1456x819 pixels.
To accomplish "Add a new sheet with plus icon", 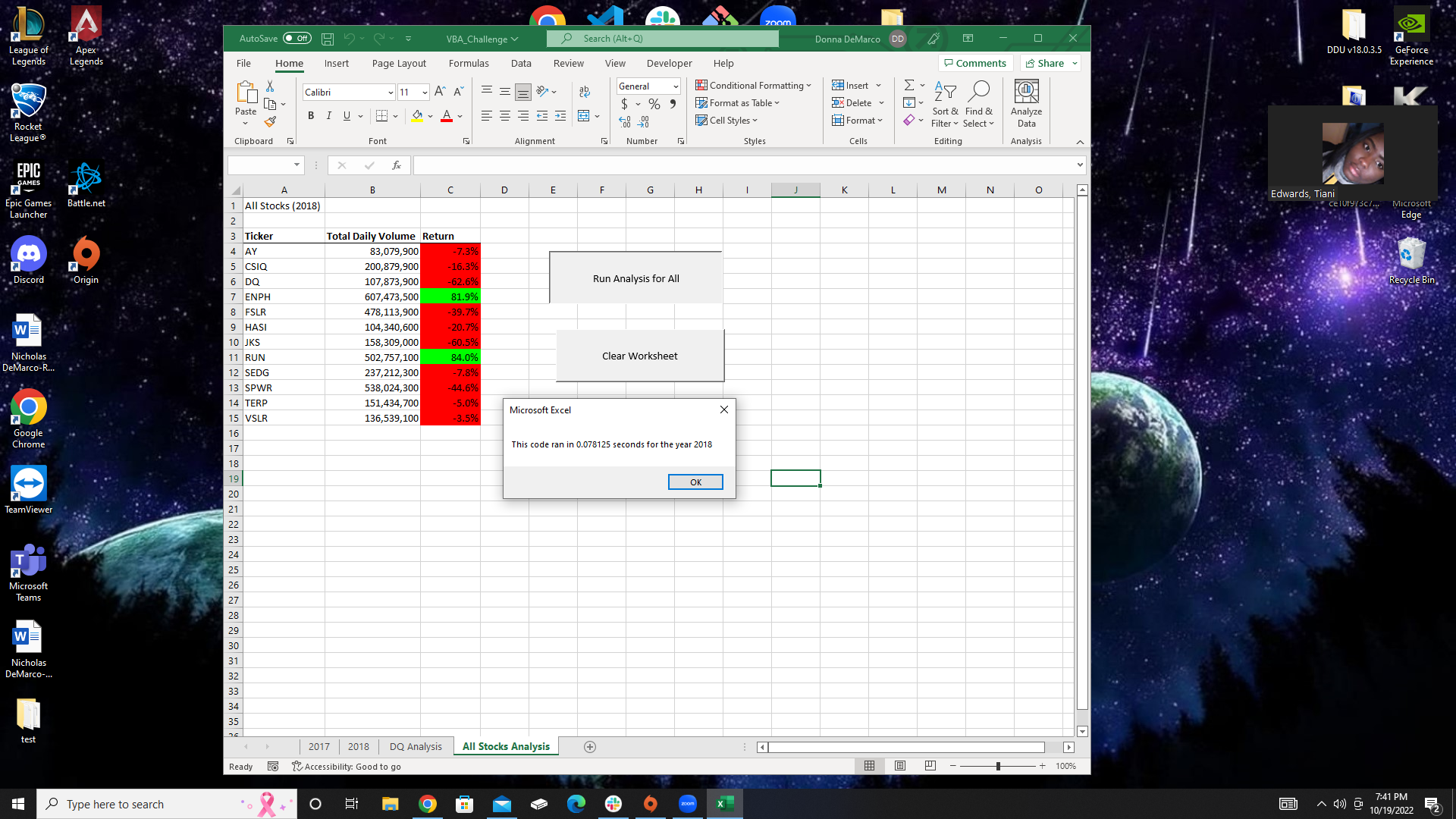I will click(x=590, y=747).
